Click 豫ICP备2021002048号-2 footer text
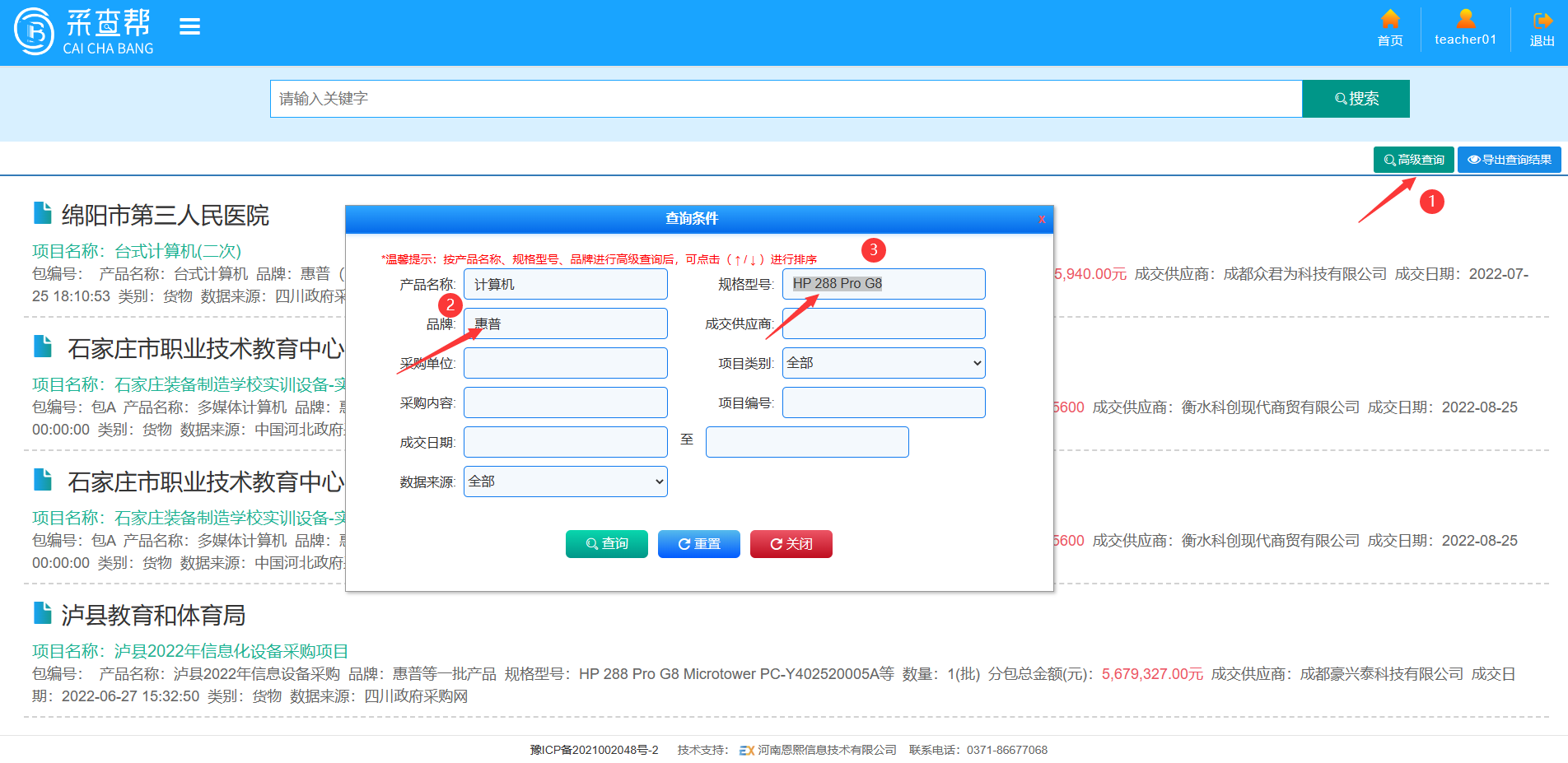This screenshot has width=1568, height=763. pyautogui.click(x=595, y=750)
